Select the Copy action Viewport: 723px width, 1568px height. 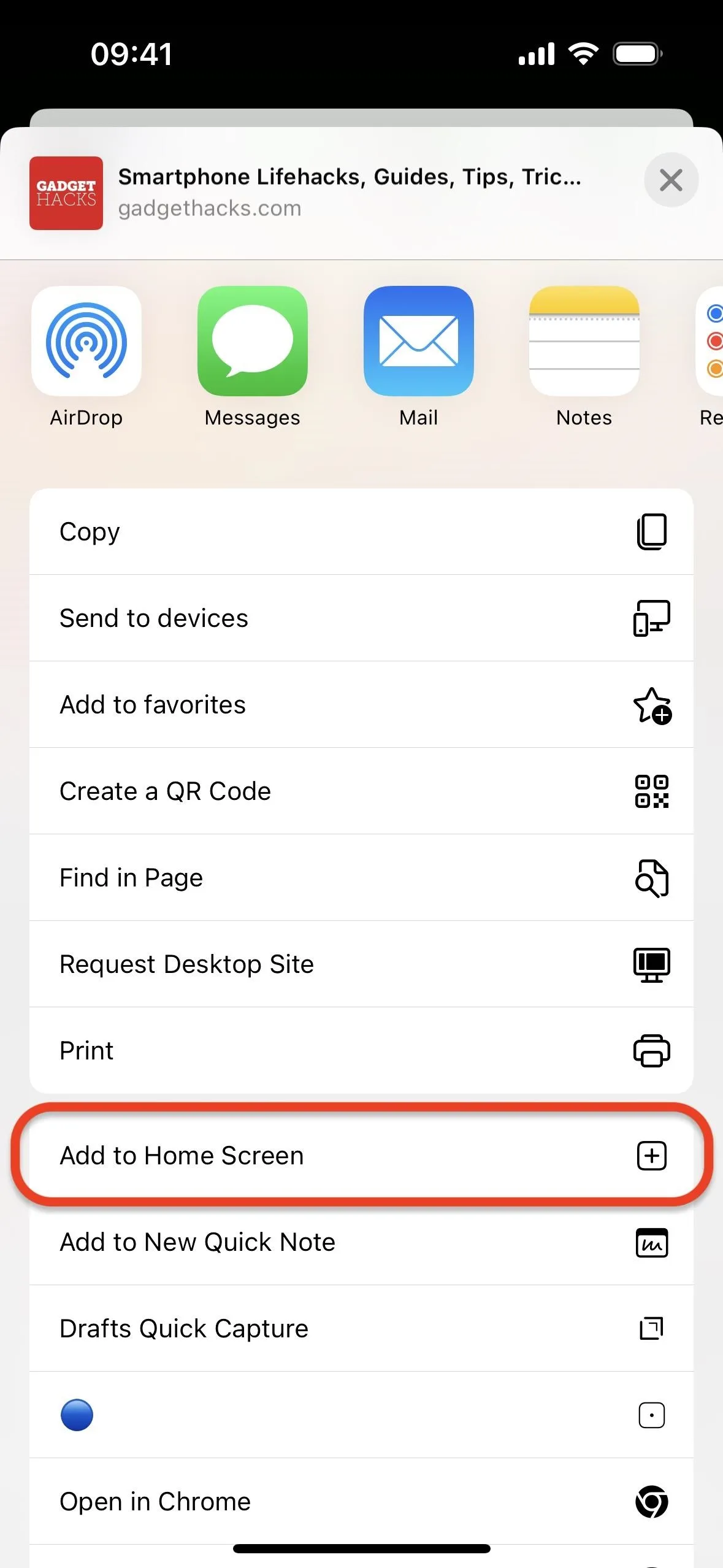(361, 532)
